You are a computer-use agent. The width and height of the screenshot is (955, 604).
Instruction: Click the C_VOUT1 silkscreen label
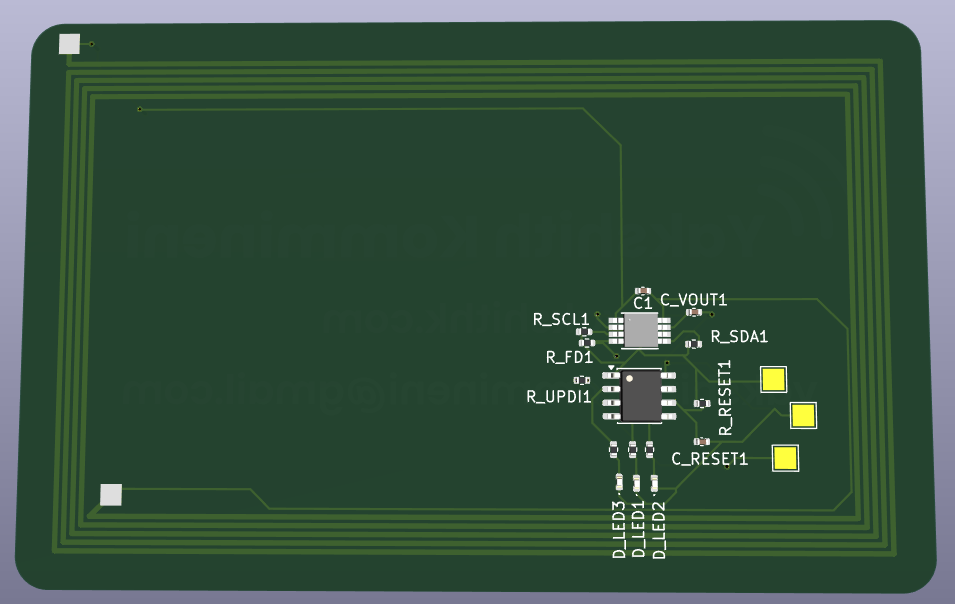pos(694,300)
